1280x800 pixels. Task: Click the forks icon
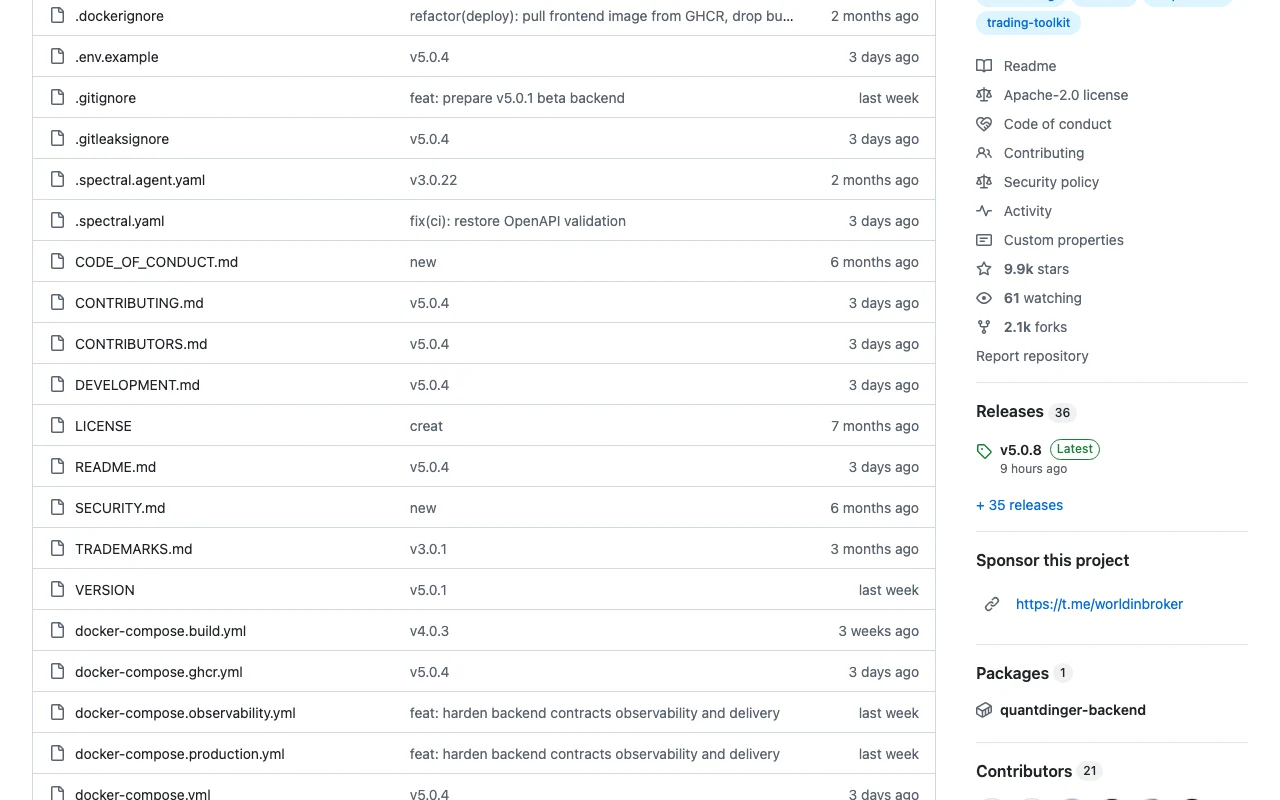(x=984, y=327)
